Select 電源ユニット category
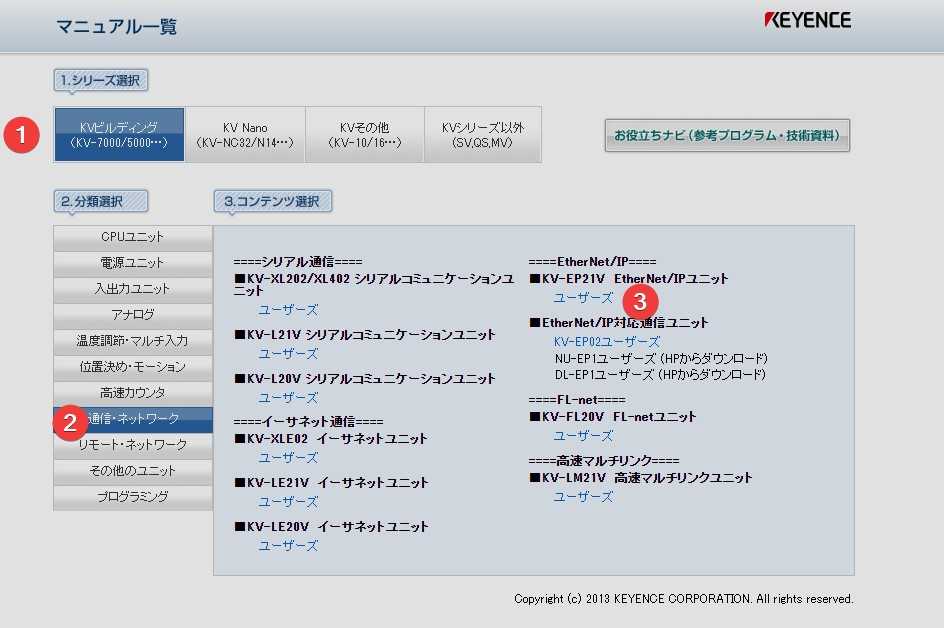944x628 pixels. pos(133,263)
